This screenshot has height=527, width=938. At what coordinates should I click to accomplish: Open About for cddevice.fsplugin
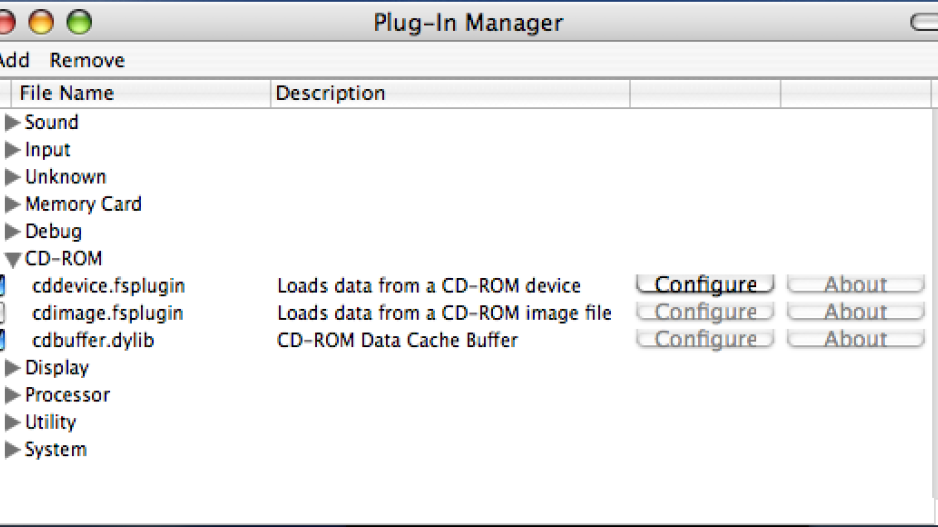[855, 284]
